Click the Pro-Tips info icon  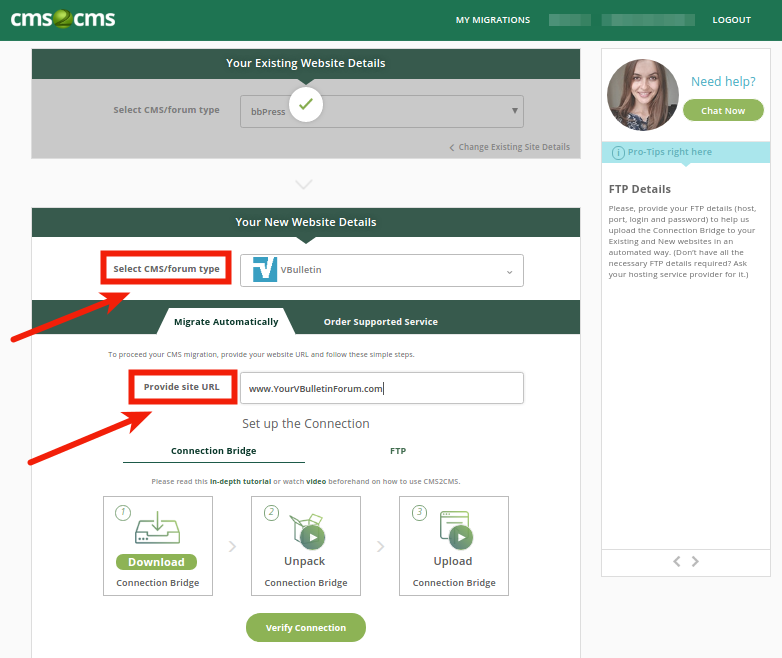tap(618, 153)
